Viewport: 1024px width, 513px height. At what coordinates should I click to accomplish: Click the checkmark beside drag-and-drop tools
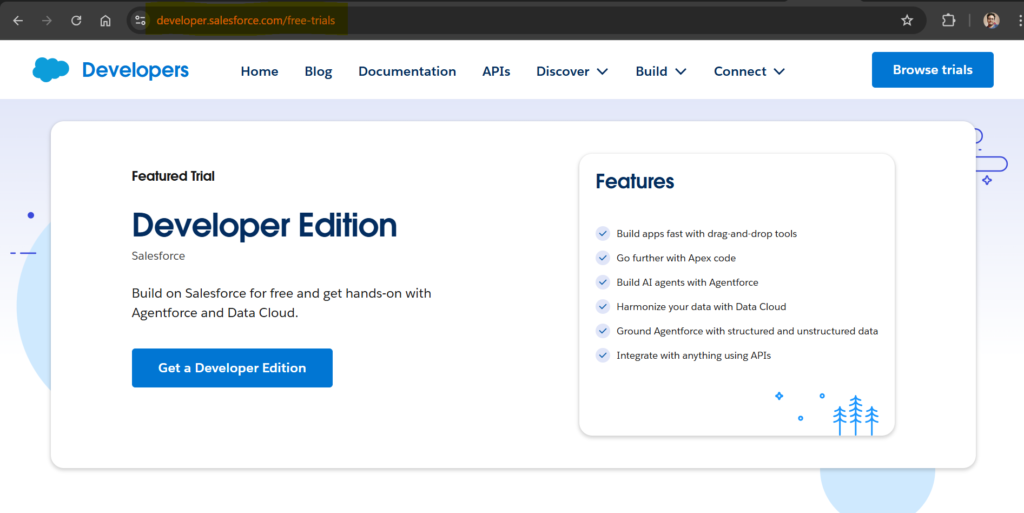[603, 234]
